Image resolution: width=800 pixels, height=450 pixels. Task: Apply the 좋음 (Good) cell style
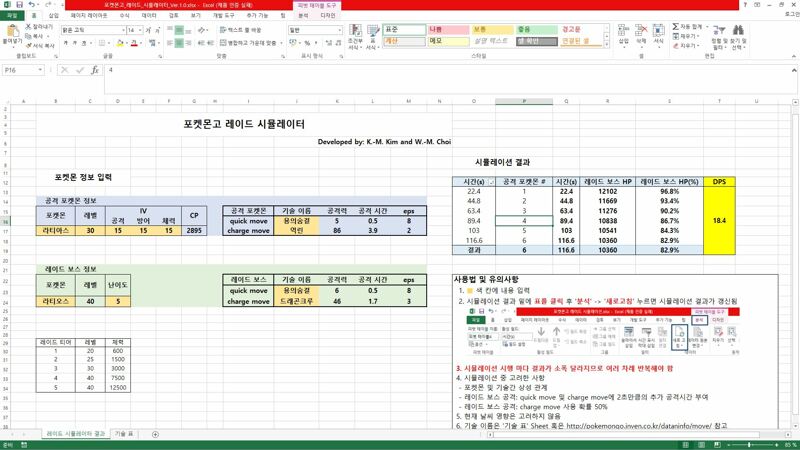537,30
